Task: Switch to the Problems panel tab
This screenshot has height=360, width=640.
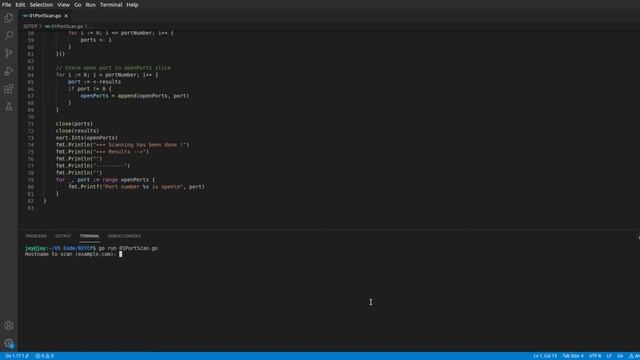Action: [36, 236]
